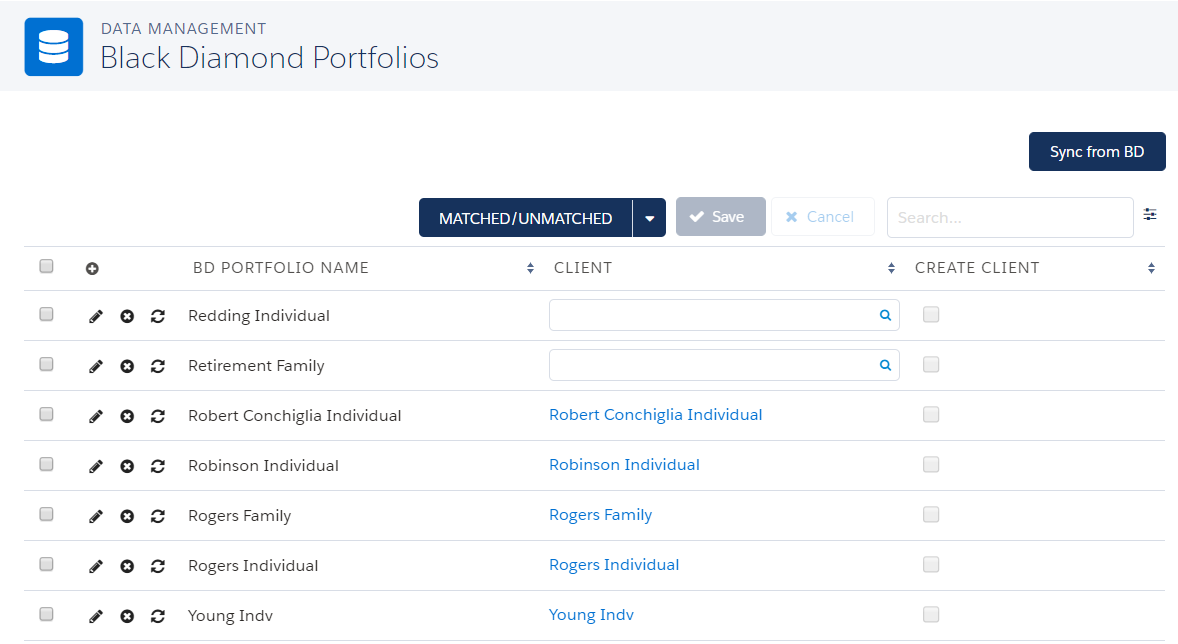
Task: Refresh the Redding Individual portfolio
Action: click(158, 316)
